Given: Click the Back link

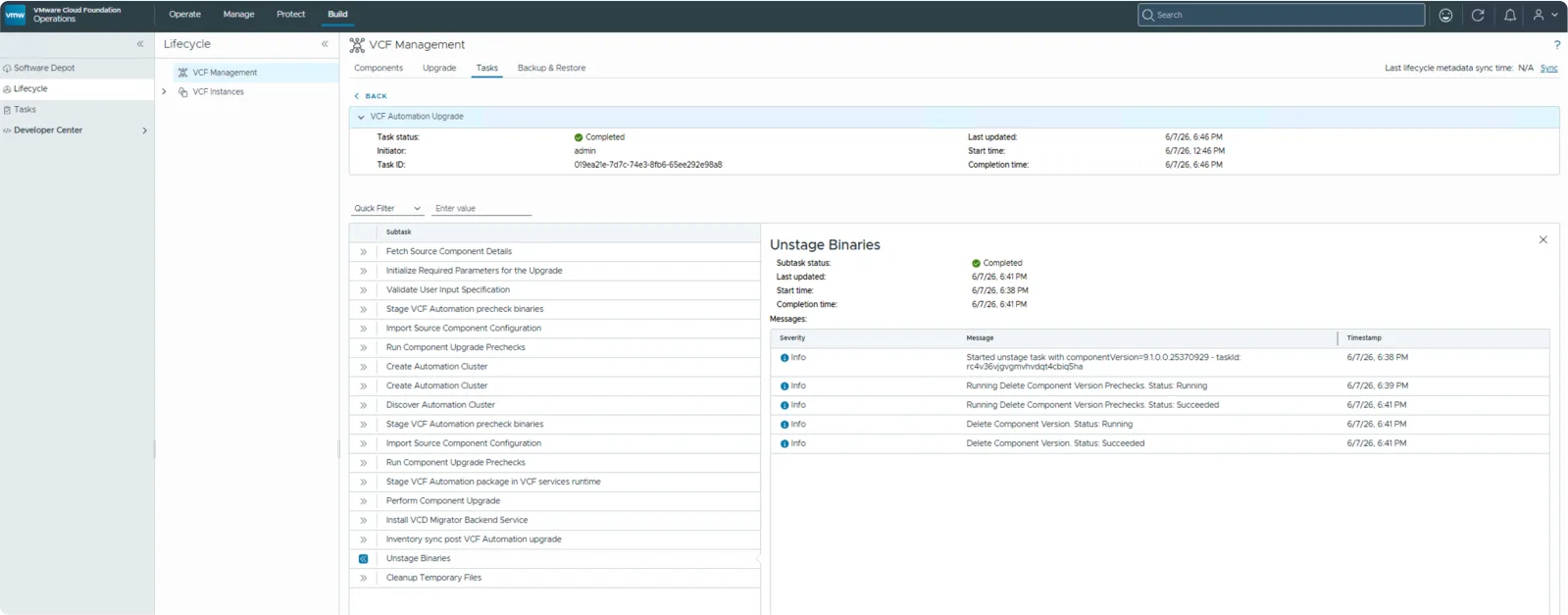Looking at the screenshot, I should coord(371,96).
